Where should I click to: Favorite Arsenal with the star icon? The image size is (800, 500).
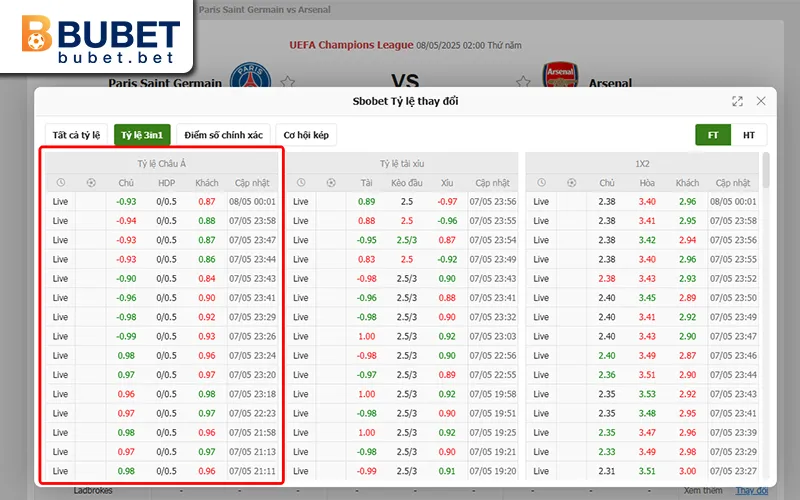point(522,81)
